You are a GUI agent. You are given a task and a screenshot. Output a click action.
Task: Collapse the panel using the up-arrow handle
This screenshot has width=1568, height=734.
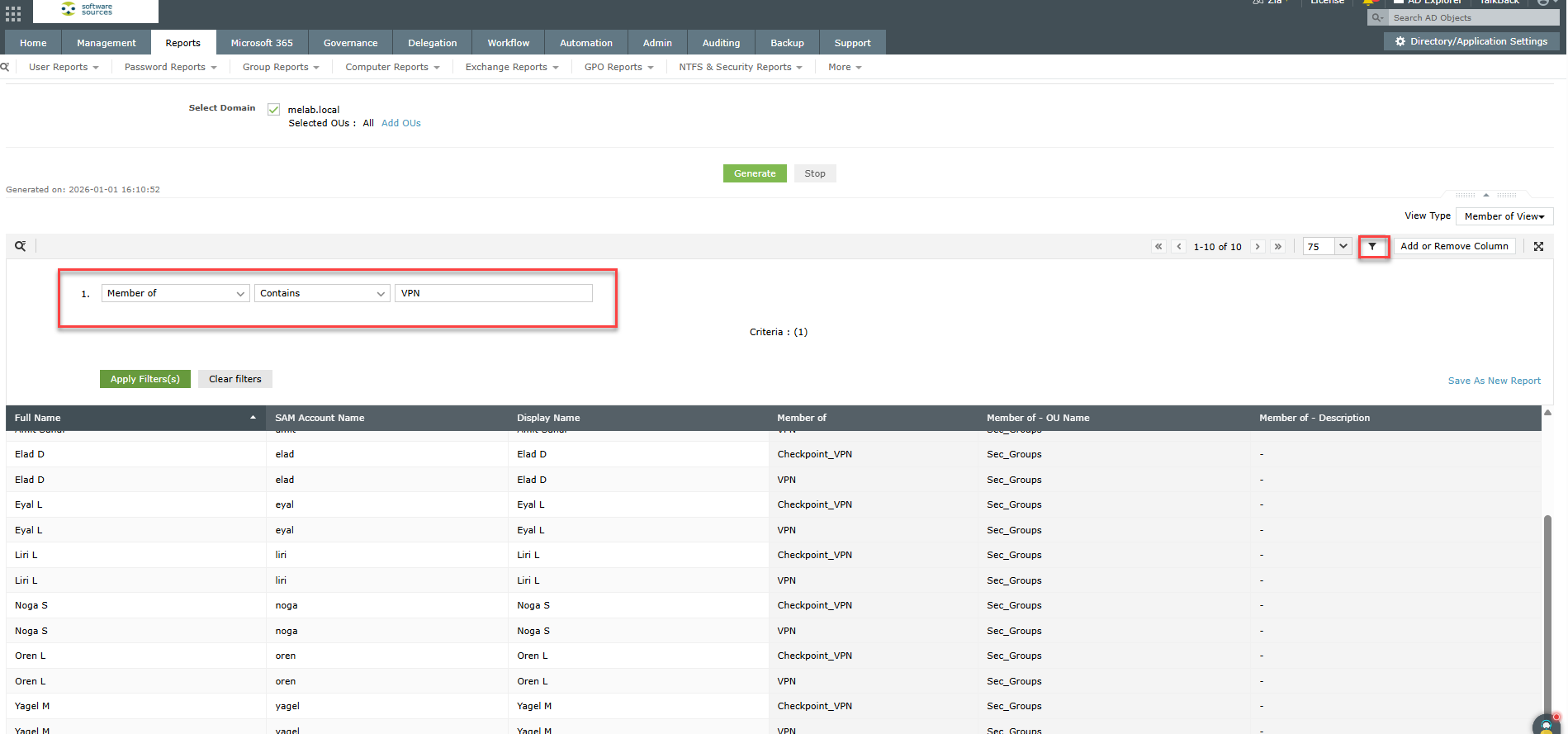click(x=1485, y=195)
